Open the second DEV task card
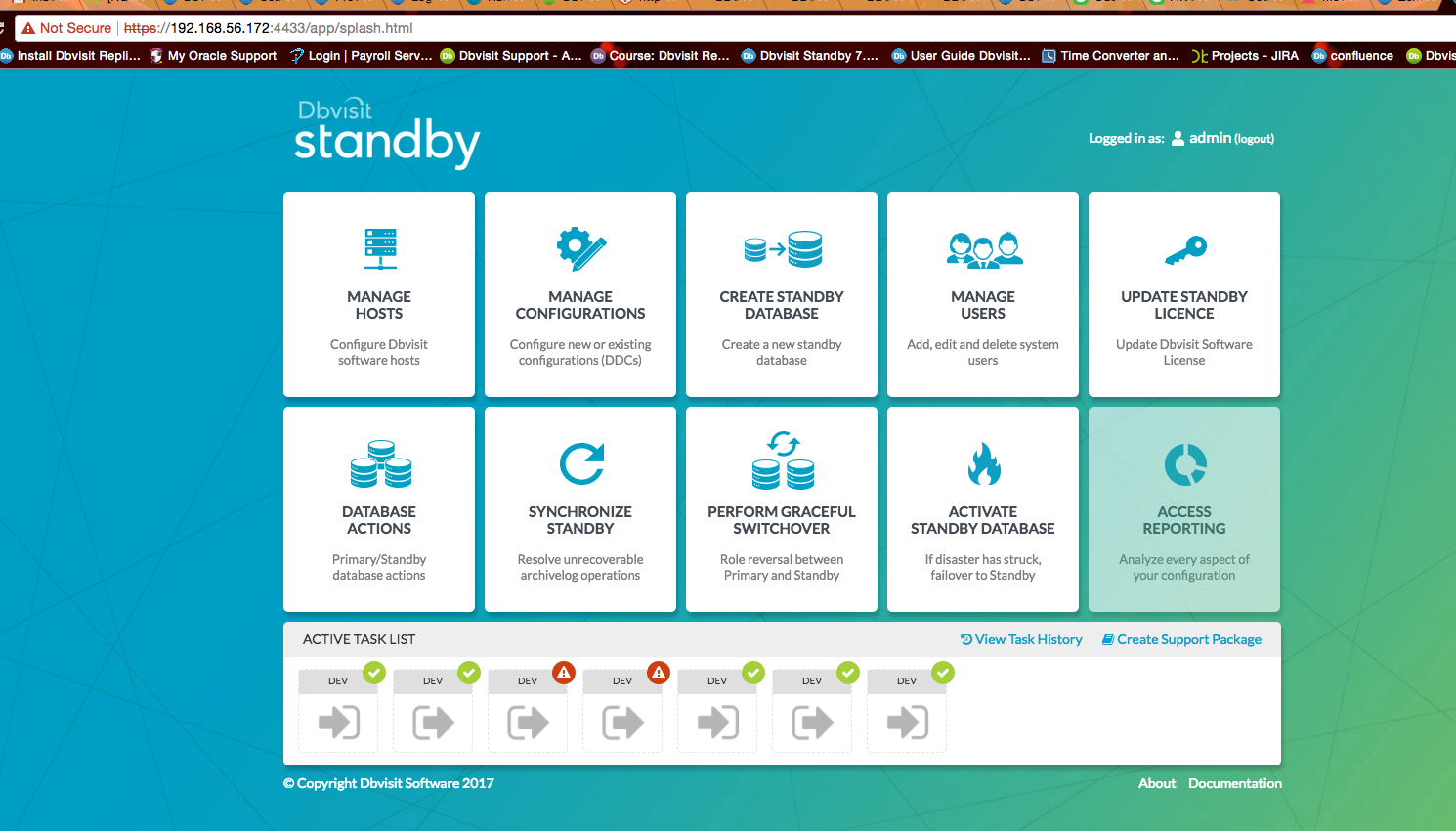Screen dimensions: 1456x831 click(x=433, y=711)
